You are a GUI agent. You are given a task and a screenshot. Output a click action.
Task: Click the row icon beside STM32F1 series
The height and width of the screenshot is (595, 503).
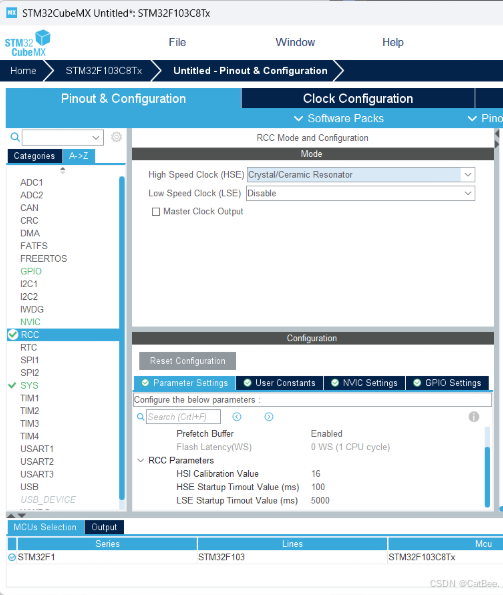tap(12, 557)
